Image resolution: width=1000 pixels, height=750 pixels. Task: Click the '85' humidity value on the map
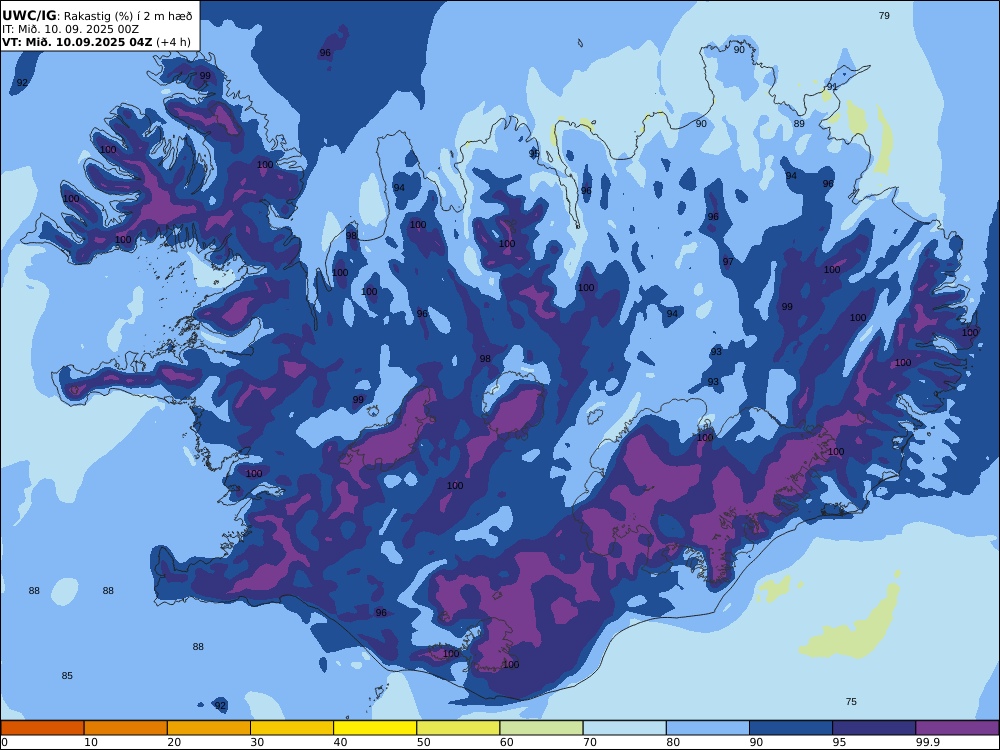point(67,675)
